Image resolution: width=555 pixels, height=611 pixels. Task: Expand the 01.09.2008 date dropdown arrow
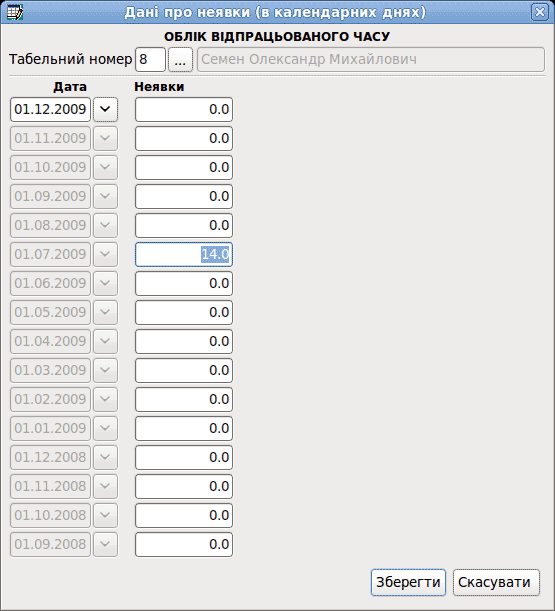(105, 544)
